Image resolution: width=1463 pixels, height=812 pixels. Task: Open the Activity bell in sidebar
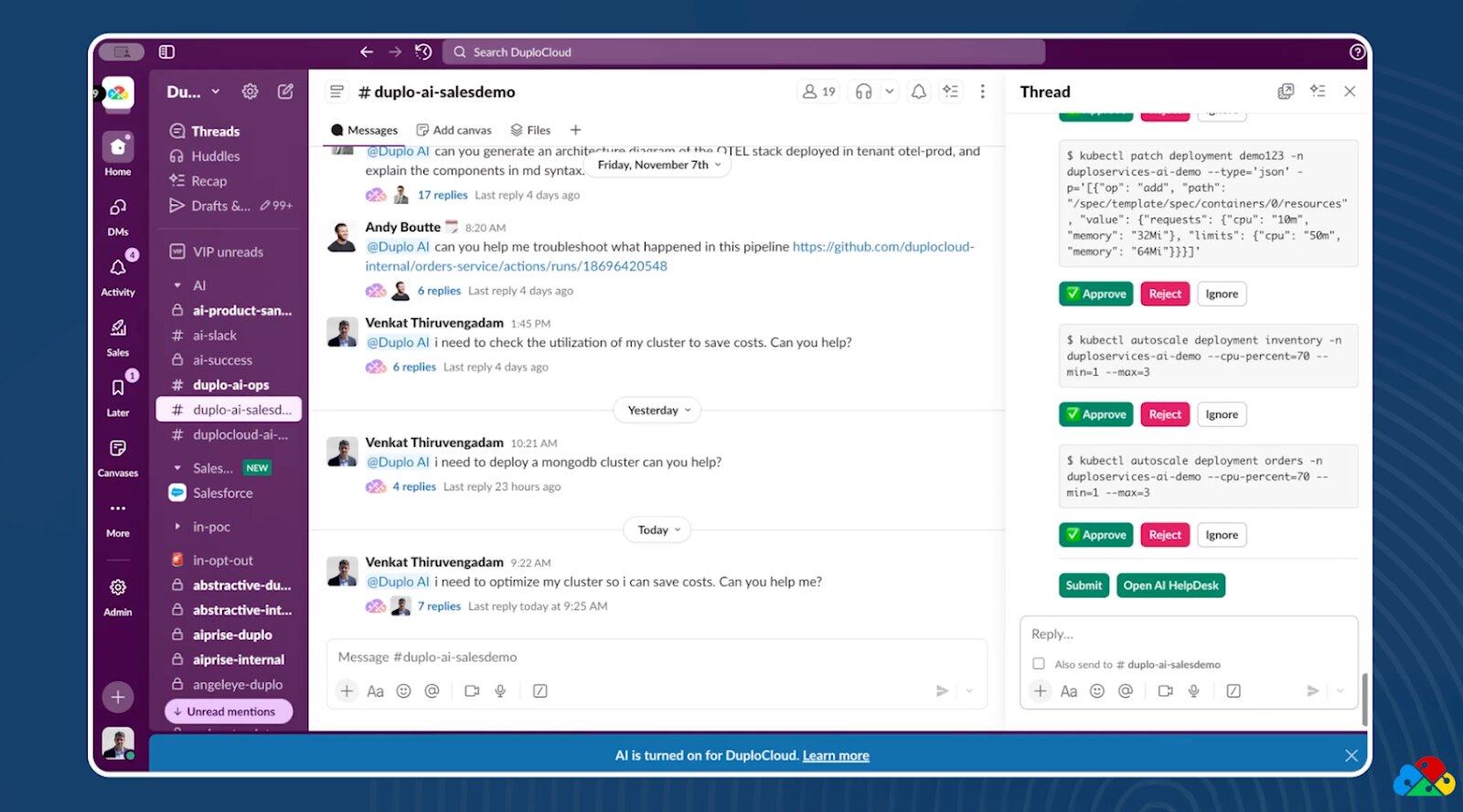tap(118, 275)
